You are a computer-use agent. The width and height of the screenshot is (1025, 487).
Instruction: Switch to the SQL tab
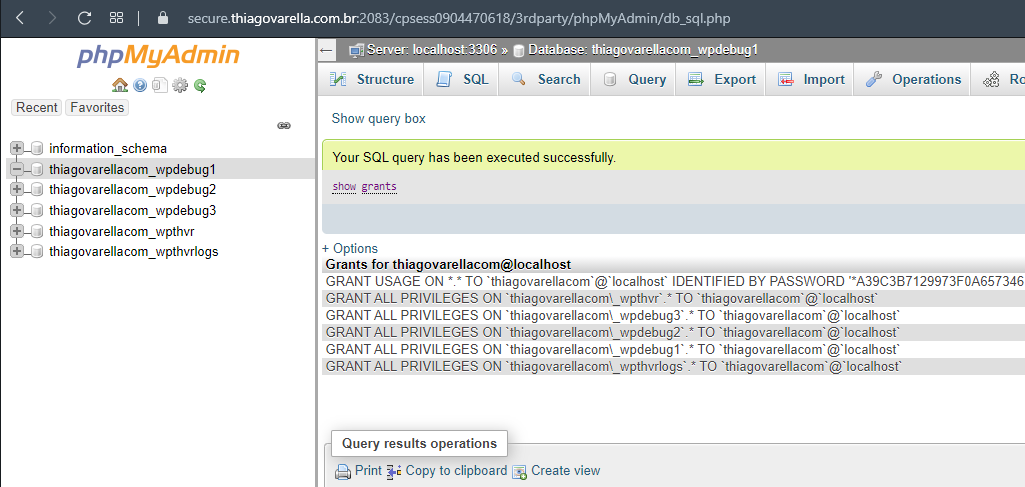tap(462, 80)
